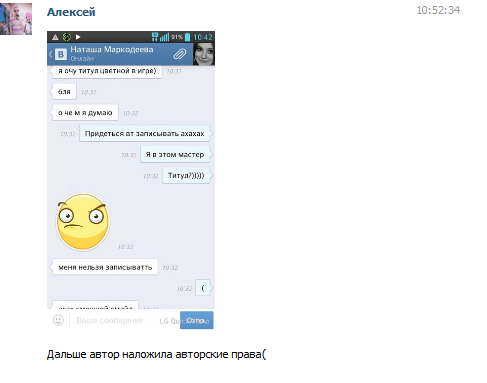Tap the paperclip attachment icon
Screen dimensions: 487x383
click(x=180, y=54)
